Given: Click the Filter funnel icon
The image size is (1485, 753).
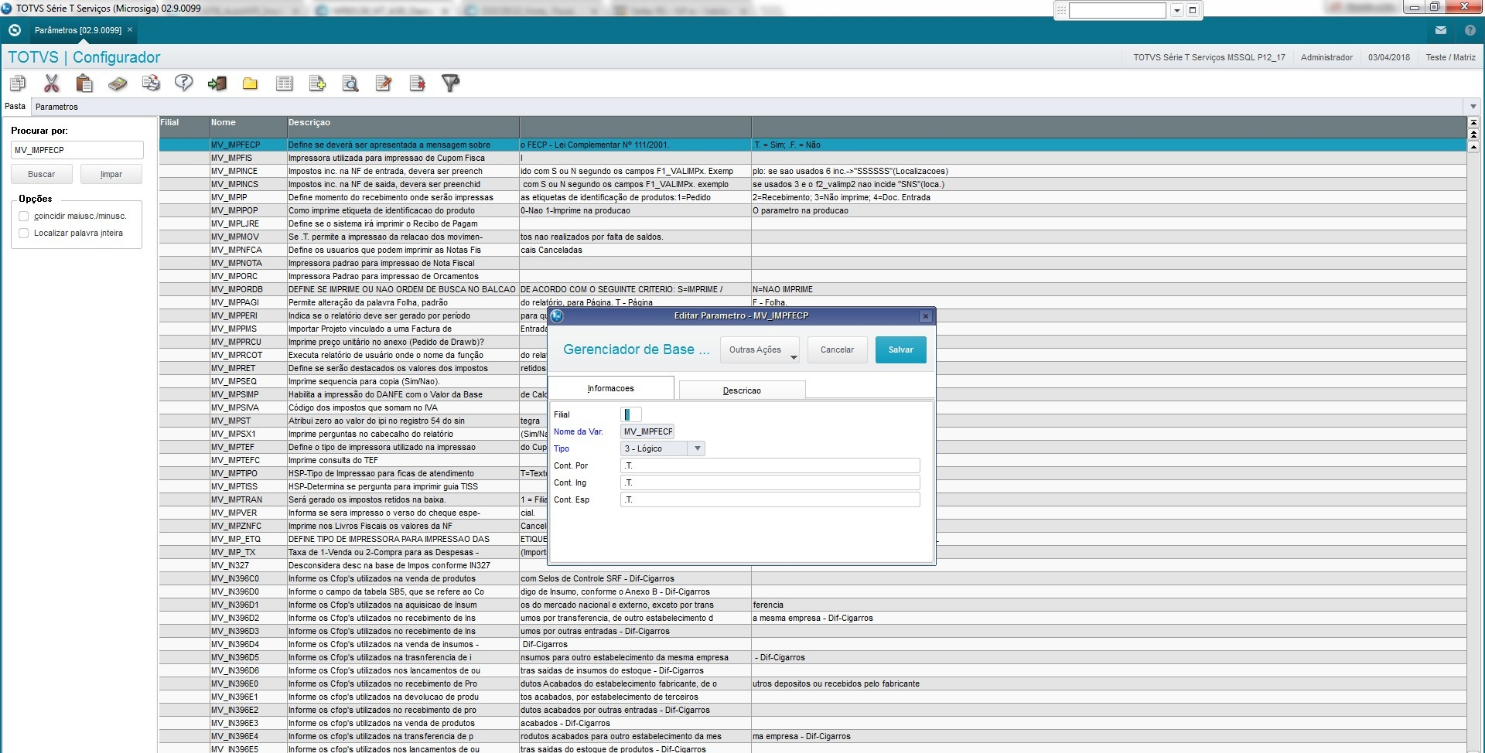Looking at the screenshot, I should coord(451,83).
